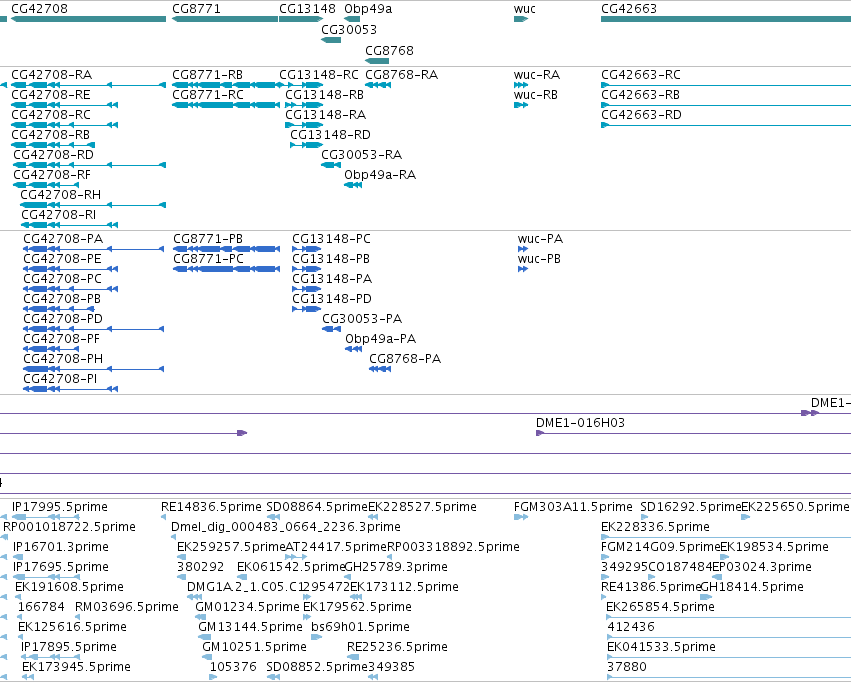Viewport: 851px width, 682px height.
Task: Select transcript CG42708-RH
Action: pos(61,195)
